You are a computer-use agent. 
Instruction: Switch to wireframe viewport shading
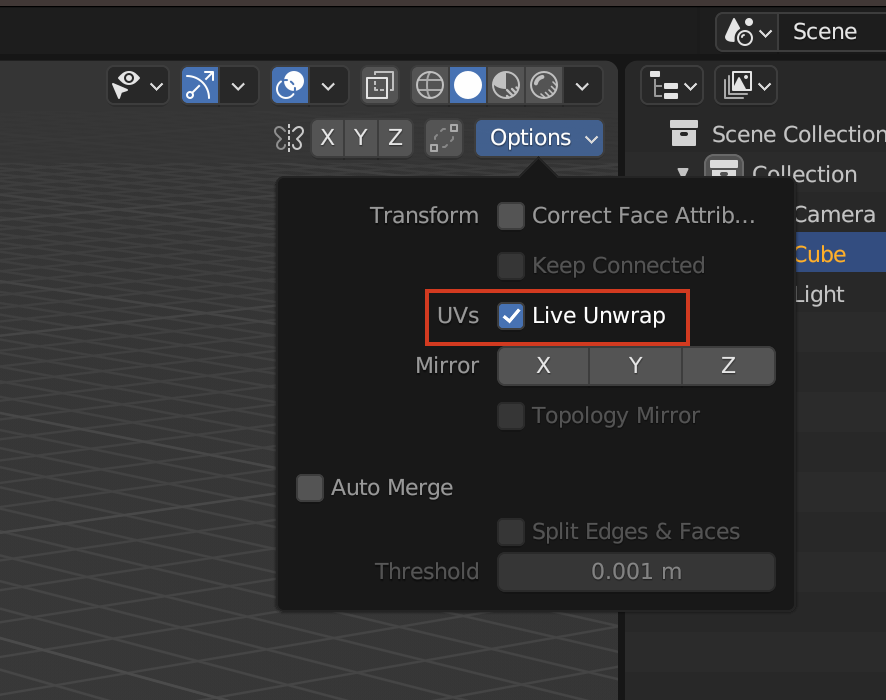(x=429, y=85)
